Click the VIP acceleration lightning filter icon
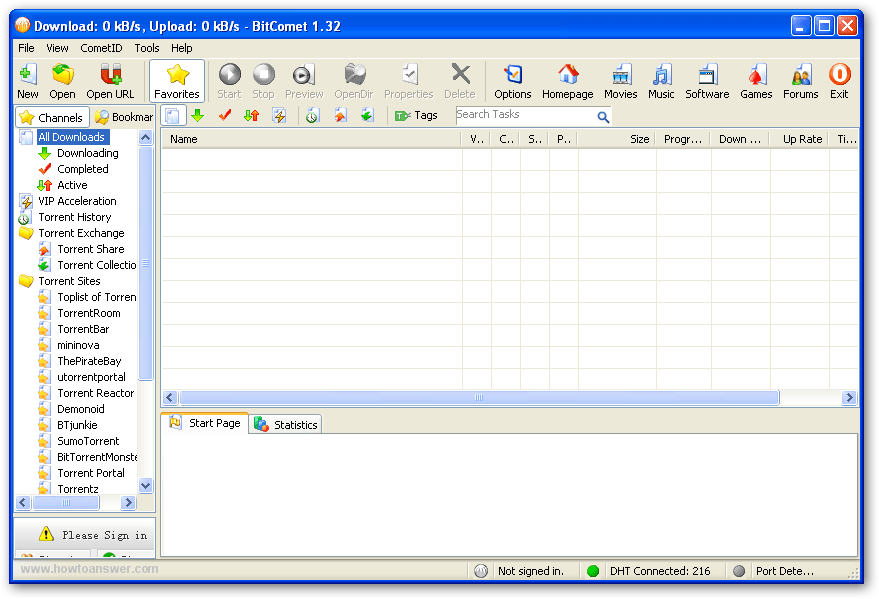This screenshot has width=879, height=599. [279, 115]
